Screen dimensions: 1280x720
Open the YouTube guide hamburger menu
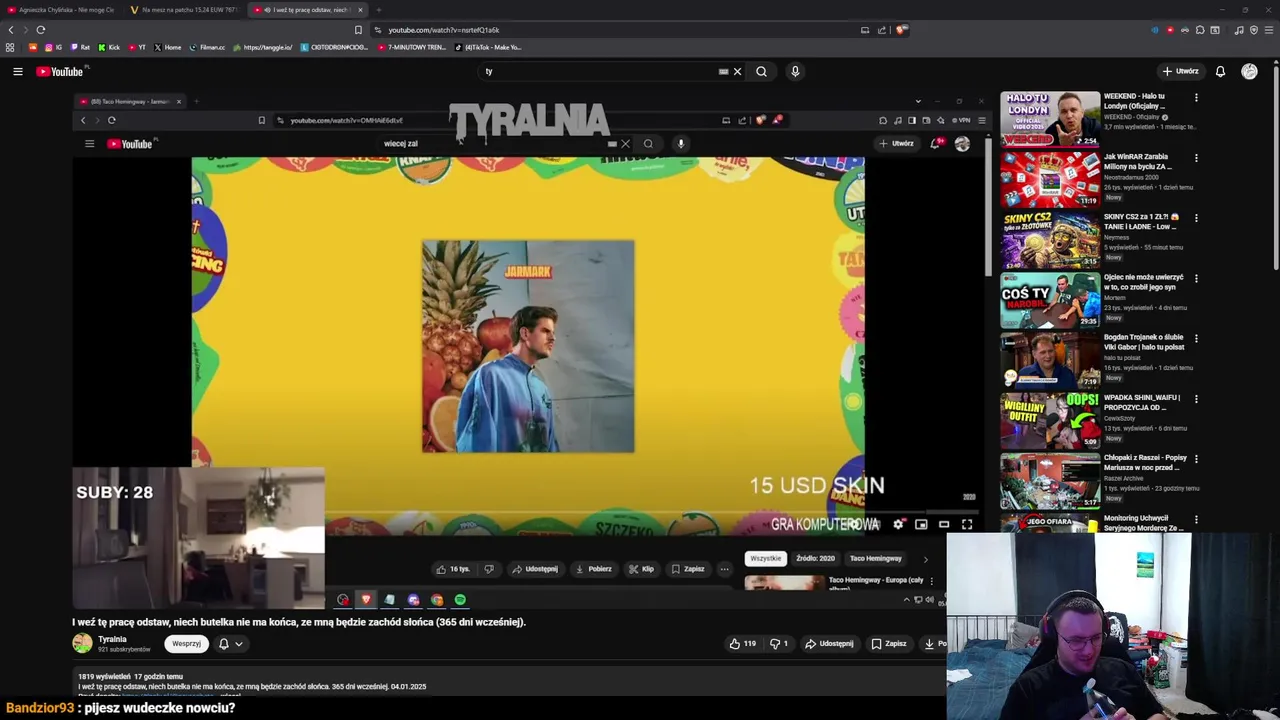[17, 71]
